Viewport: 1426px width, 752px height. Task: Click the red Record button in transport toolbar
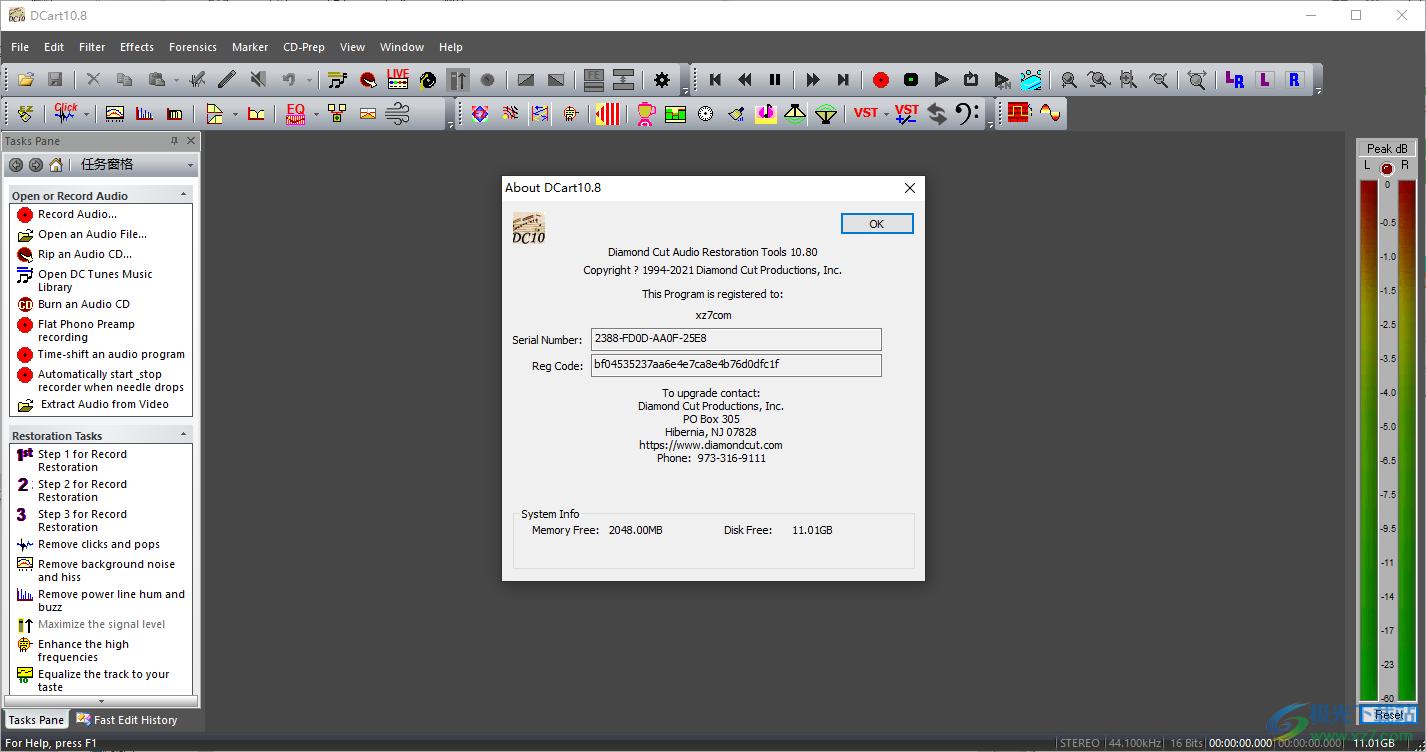click(880, 80)
